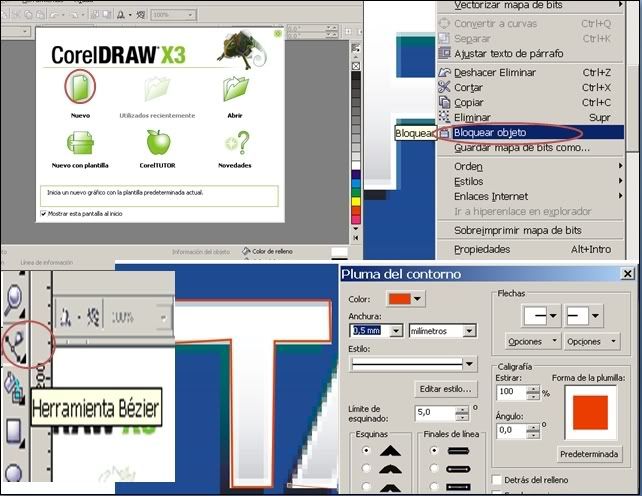Select the rectangle tool in toolbox
Image resolution: width=642 pixels, height=496 pixels.
14,433
